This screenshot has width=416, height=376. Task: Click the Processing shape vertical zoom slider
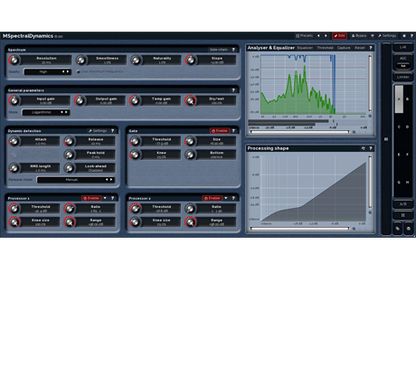370,182
